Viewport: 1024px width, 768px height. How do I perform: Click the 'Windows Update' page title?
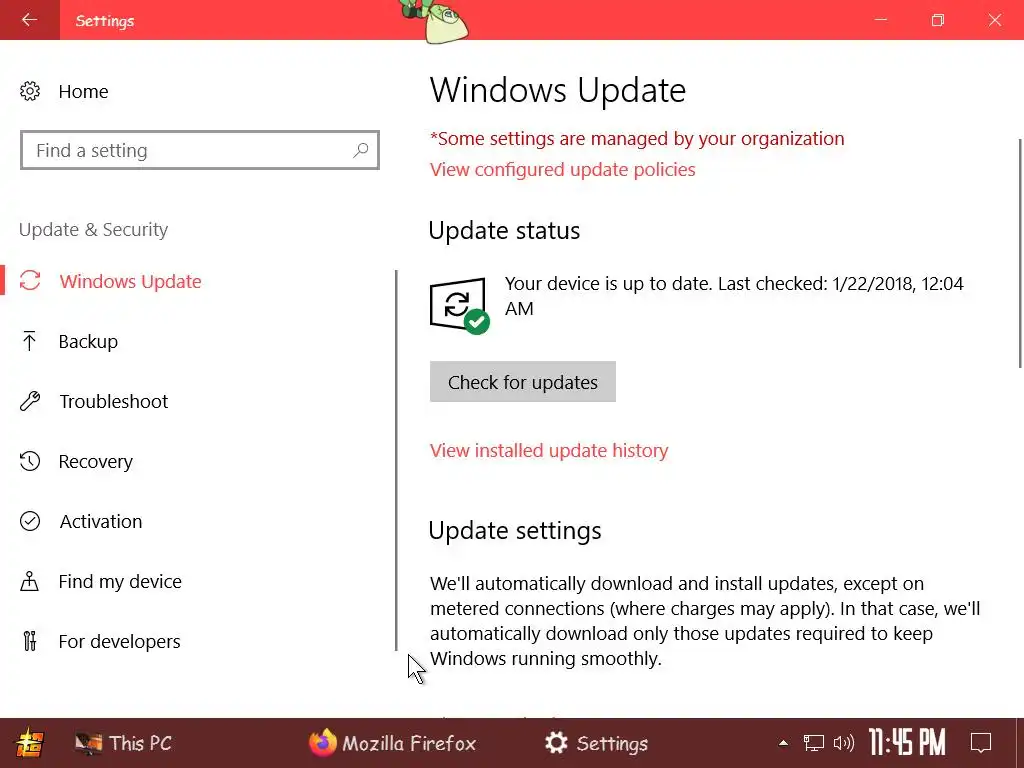[558, 90]
